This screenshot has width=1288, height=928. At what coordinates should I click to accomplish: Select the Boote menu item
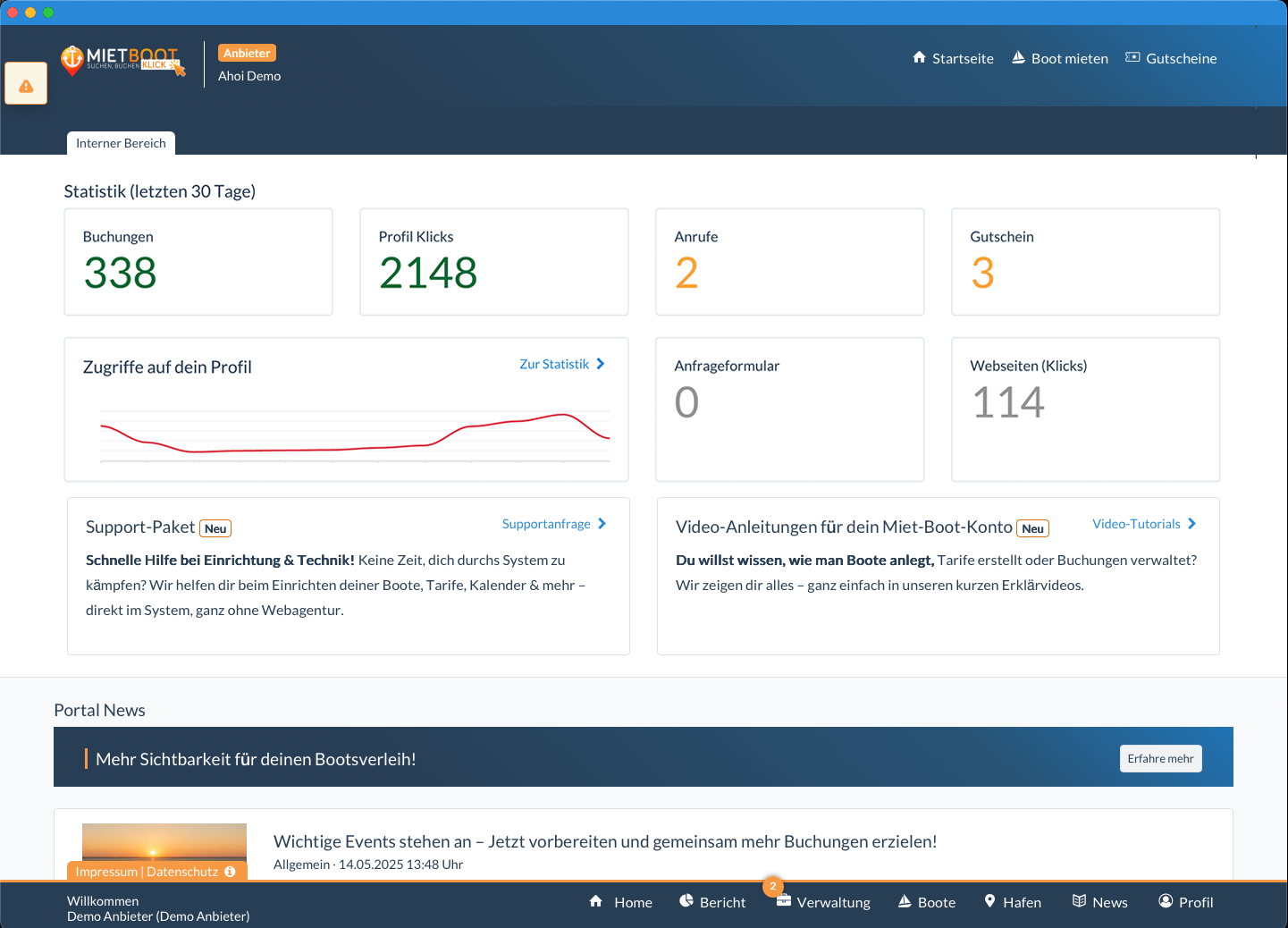pos(927,902)
